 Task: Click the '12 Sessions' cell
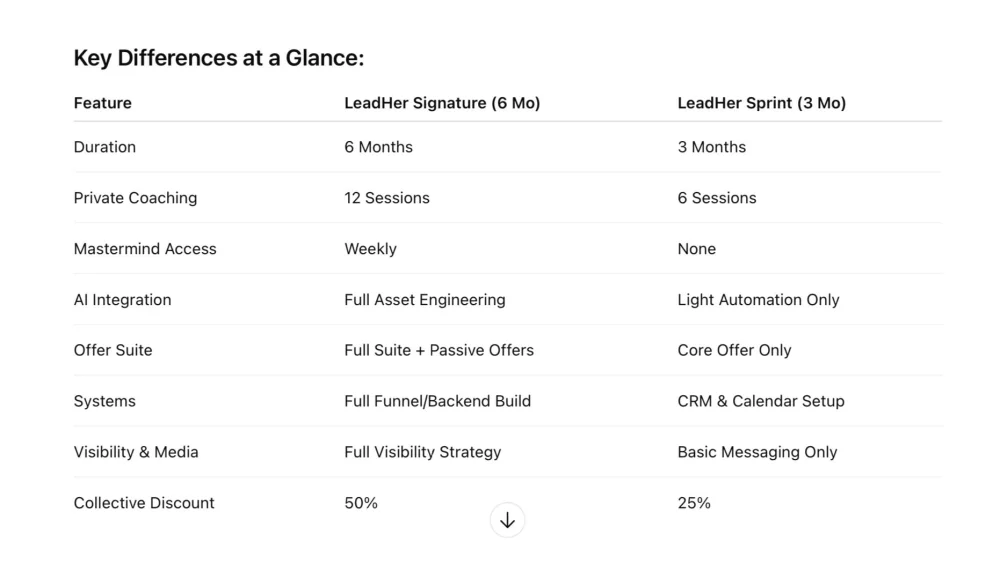[387, 198]
